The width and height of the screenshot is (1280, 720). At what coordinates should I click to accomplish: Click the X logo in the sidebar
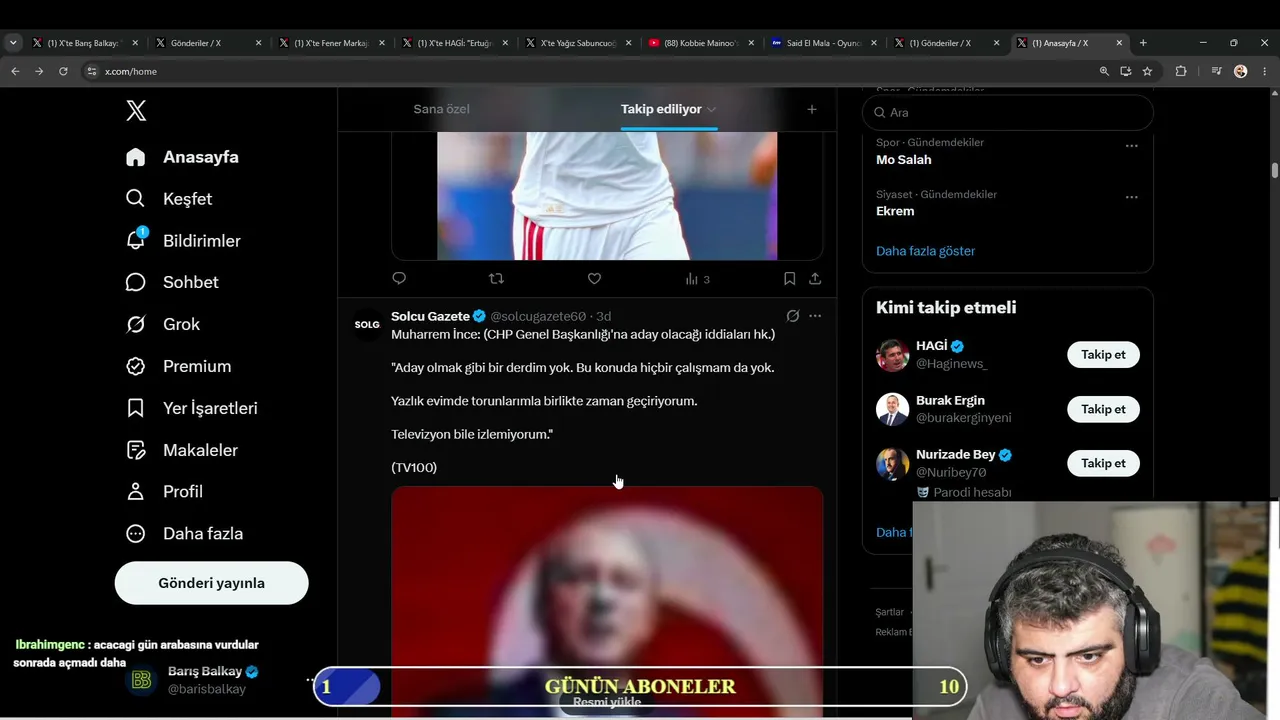[x=136, y=111]
